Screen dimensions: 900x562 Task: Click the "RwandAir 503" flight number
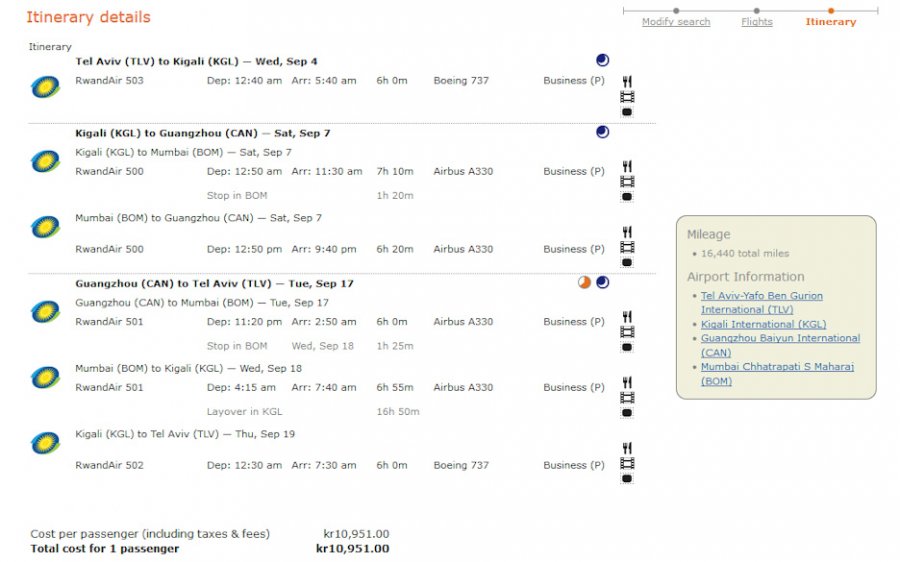[109, 80]
